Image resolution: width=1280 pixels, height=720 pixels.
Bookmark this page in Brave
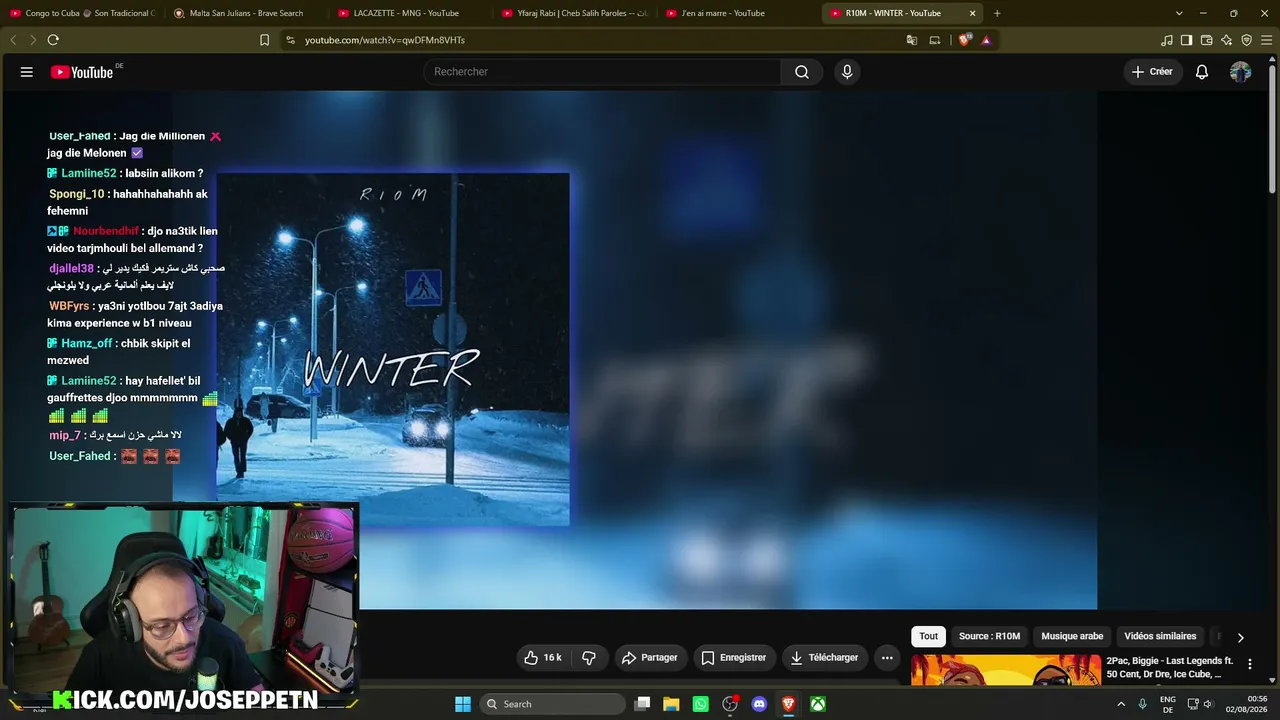point(264,40)
